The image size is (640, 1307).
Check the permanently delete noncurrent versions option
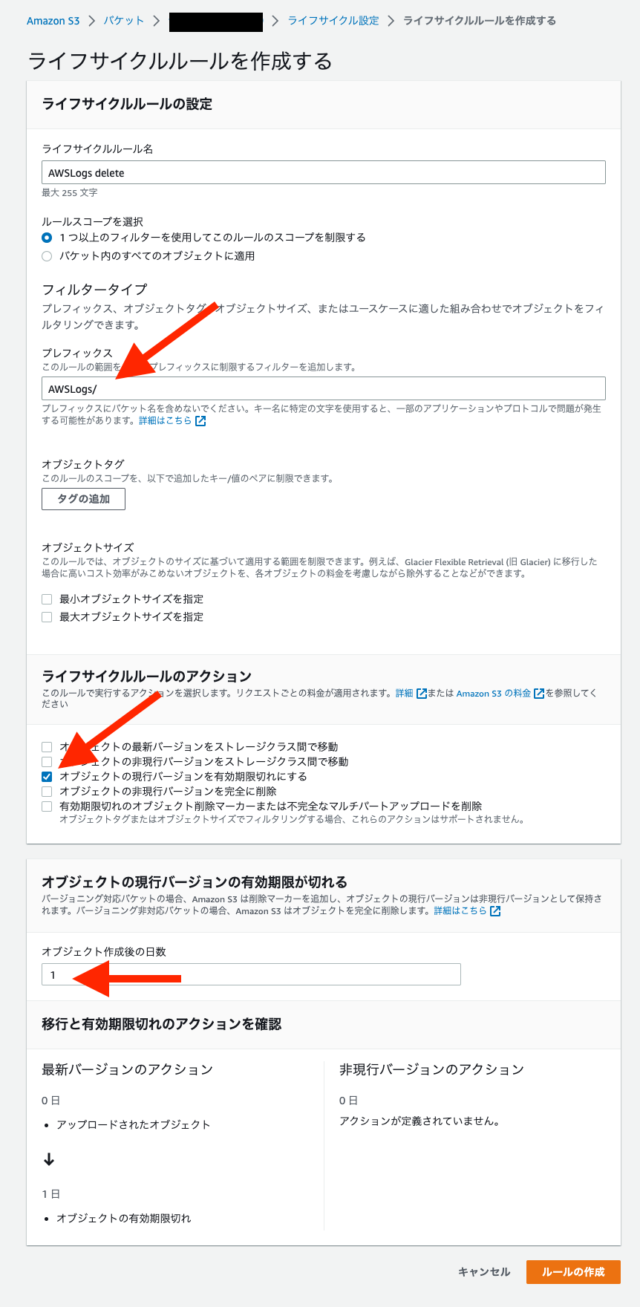click(47, 791)
